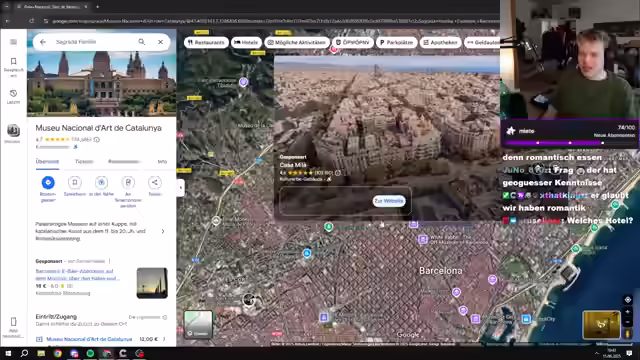Screen dimensions: 640x360
Task: Open the Recents history icon in sidebar
Action: (13, 93)
